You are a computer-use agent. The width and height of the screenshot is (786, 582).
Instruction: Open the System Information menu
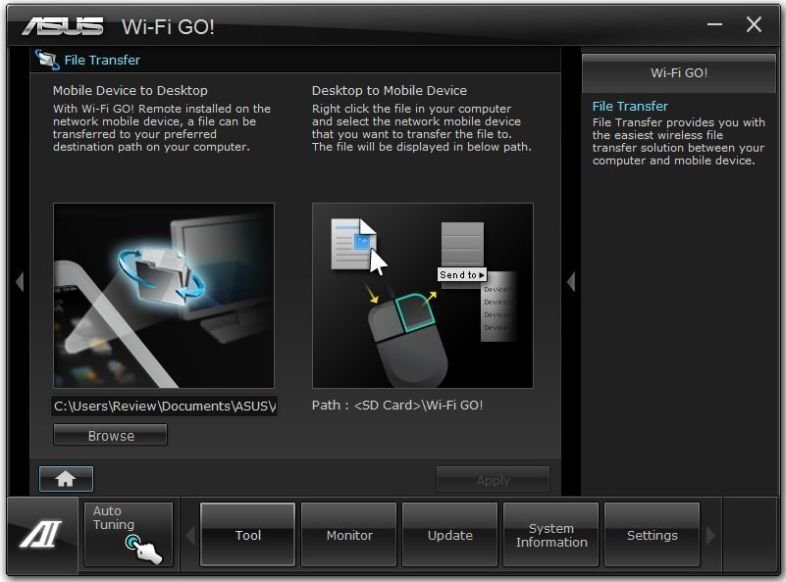551,534
